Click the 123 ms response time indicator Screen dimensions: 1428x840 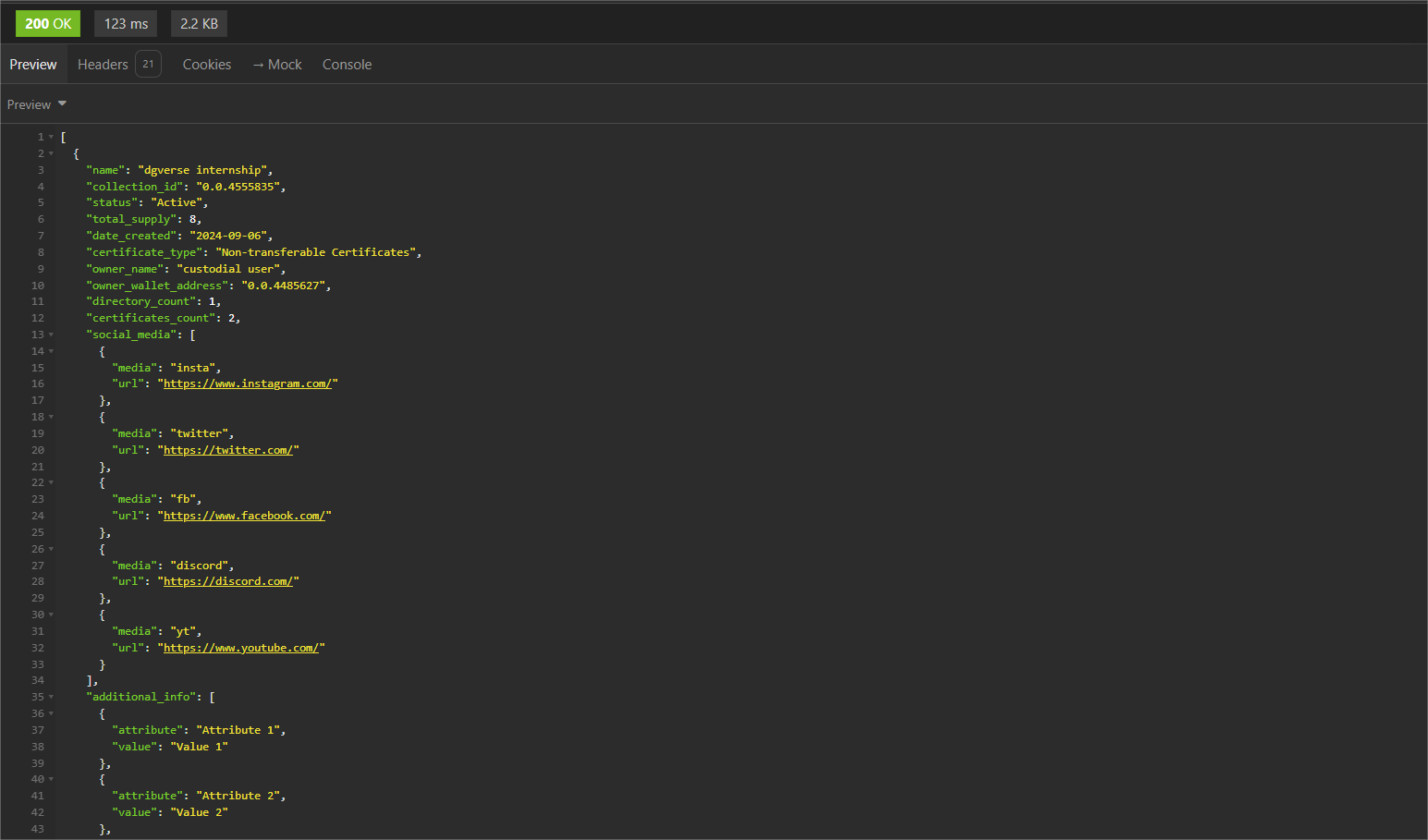[x=125, y=23]
